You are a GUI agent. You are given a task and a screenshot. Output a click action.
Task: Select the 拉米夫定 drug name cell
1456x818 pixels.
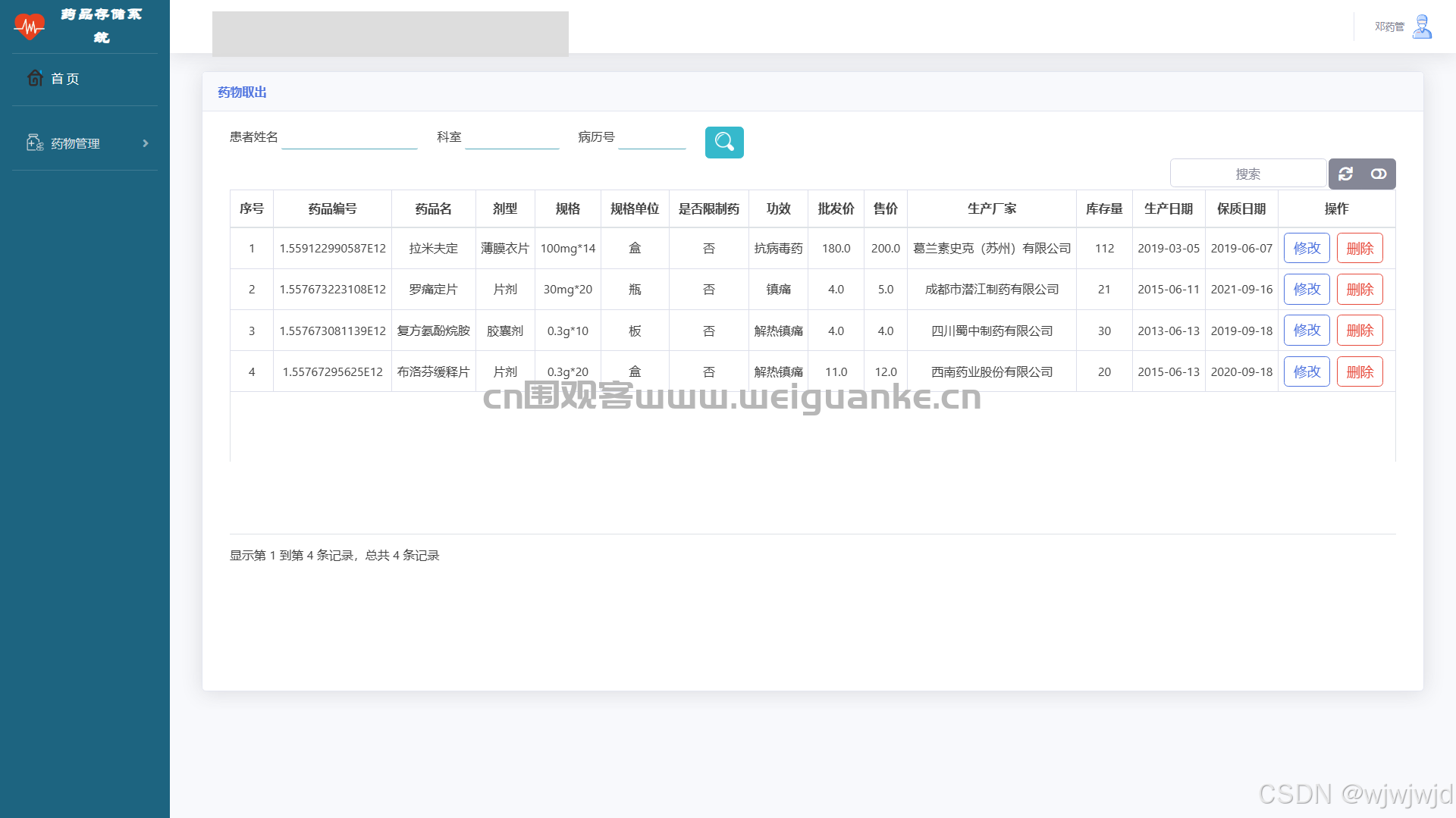tap(433, 249)
